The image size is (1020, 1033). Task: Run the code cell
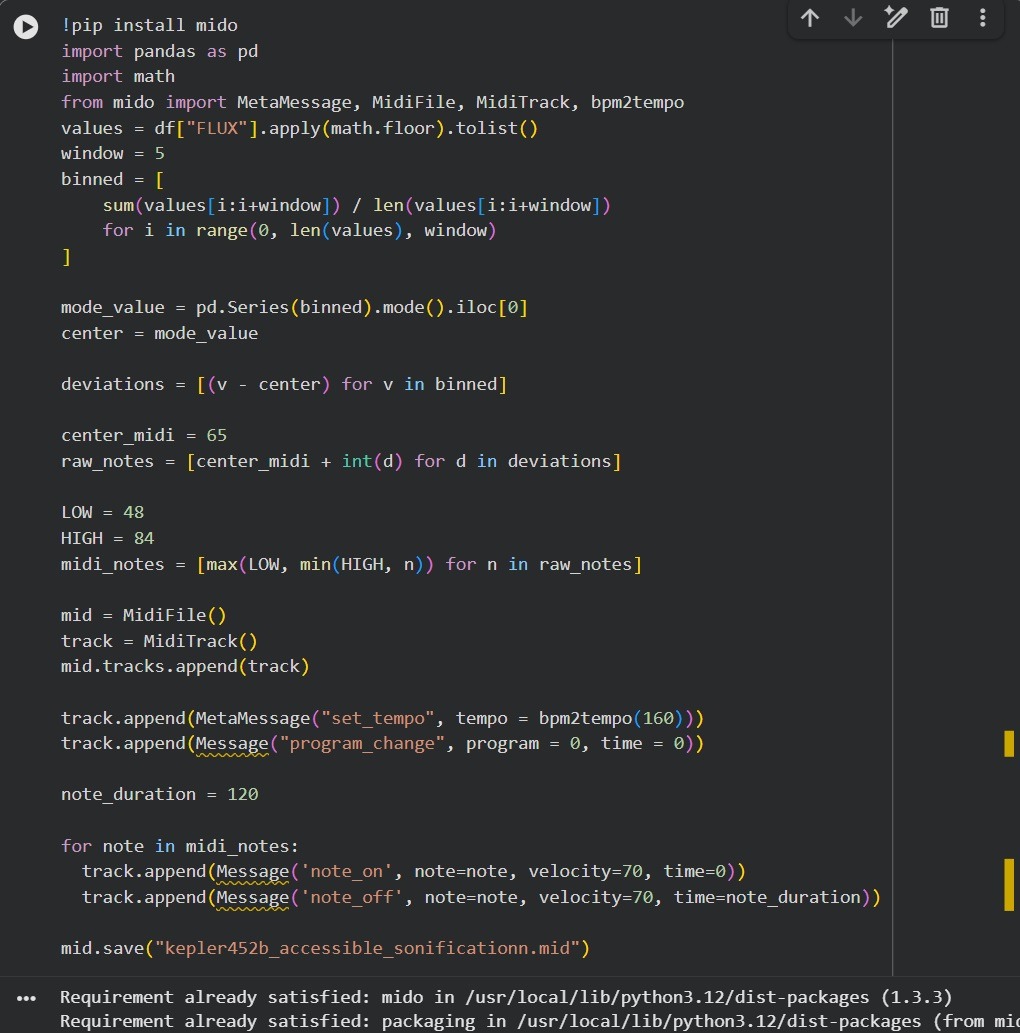point(26,27)
